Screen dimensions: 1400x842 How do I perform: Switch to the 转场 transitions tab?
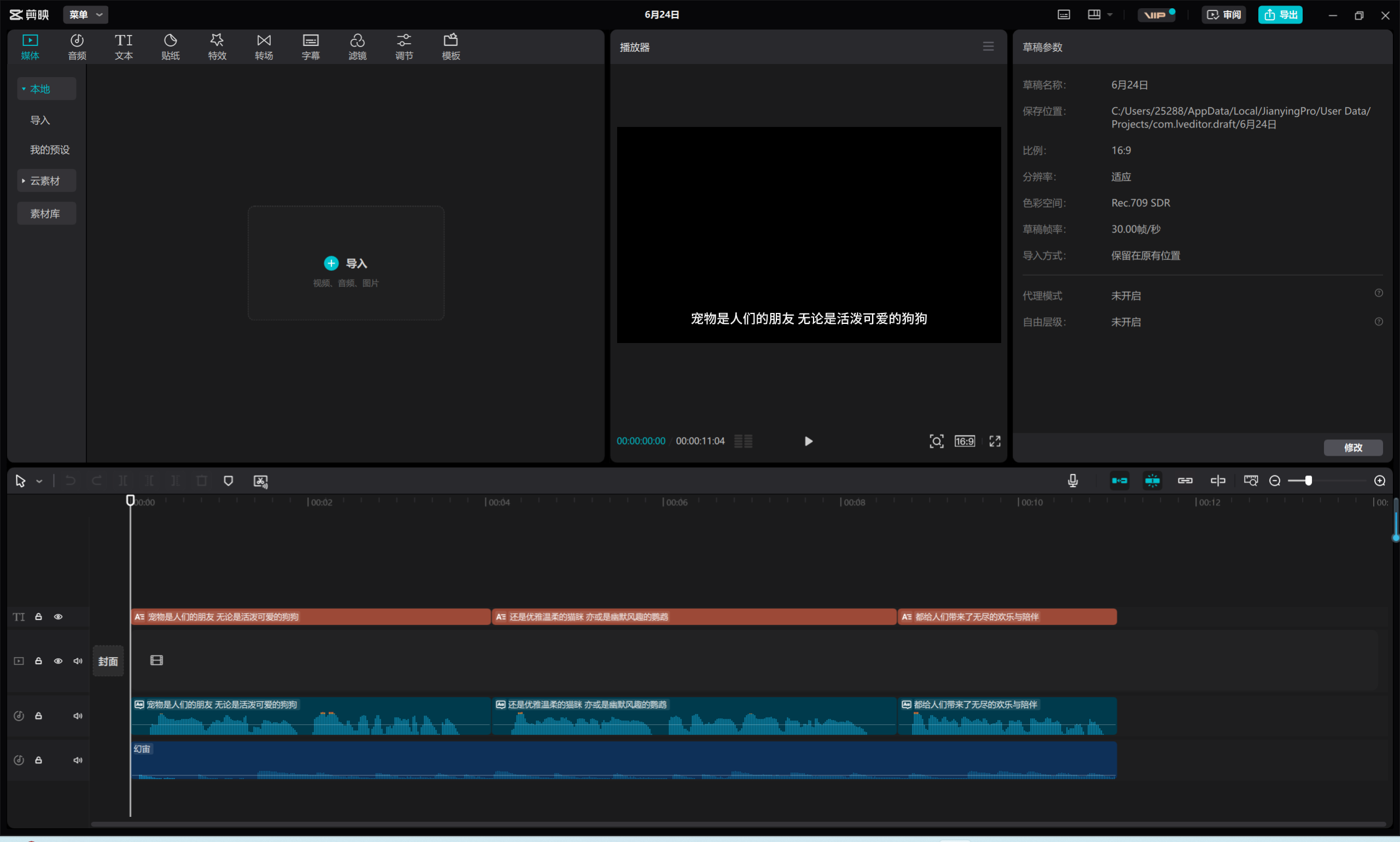(264, 47)
